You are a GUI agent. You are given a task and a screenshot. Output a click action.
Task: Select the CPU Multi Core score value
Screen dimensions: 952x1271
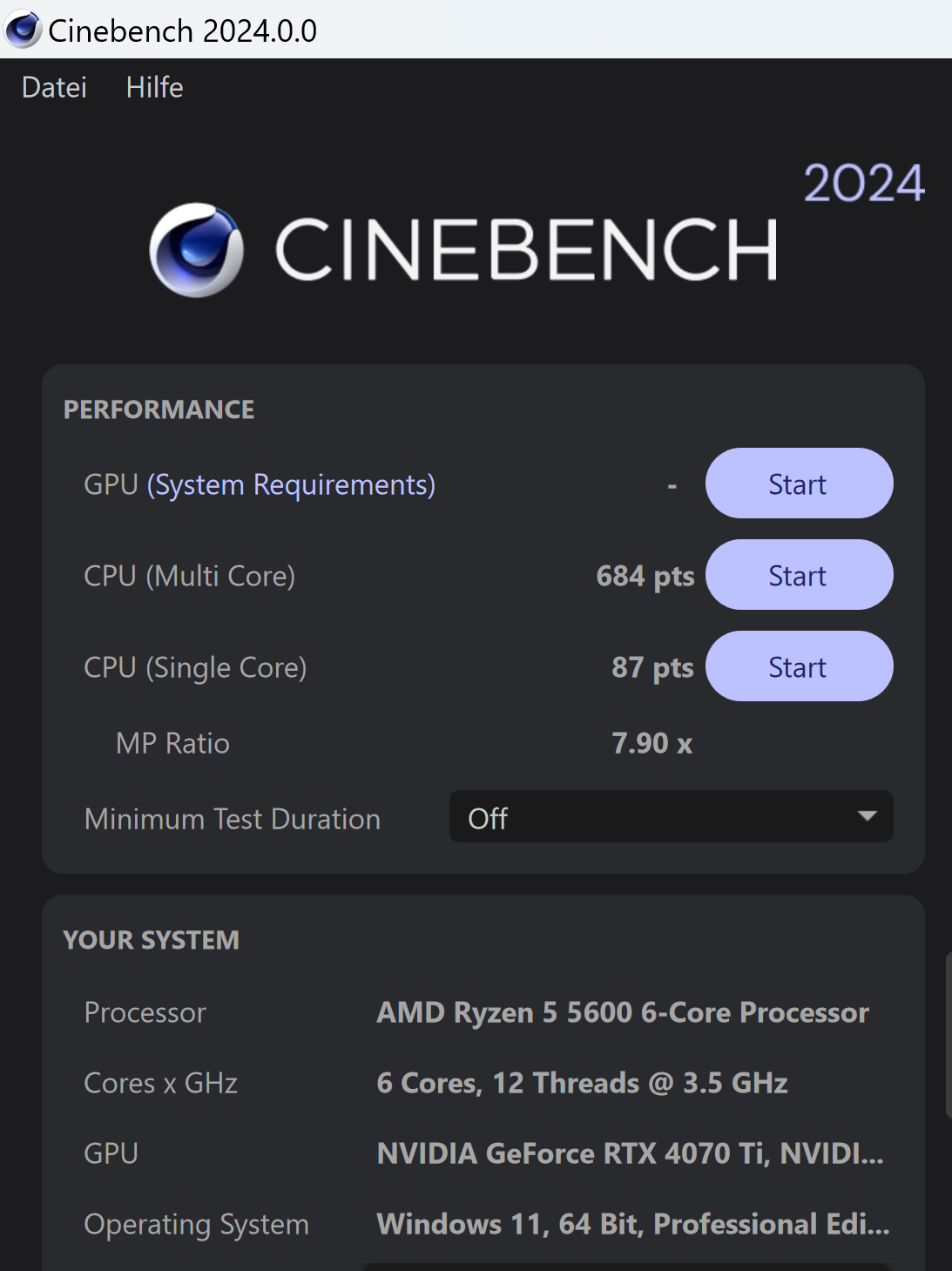(645, 575)
